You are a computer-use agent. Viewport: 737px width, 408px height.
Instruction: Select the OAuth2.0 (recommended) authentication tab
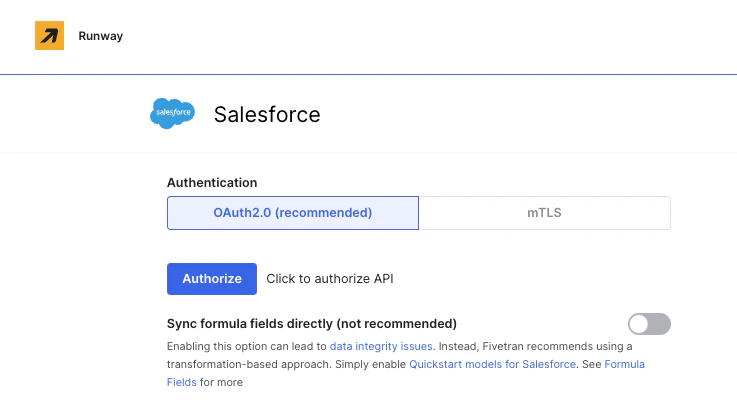click(x=293, y=213)
